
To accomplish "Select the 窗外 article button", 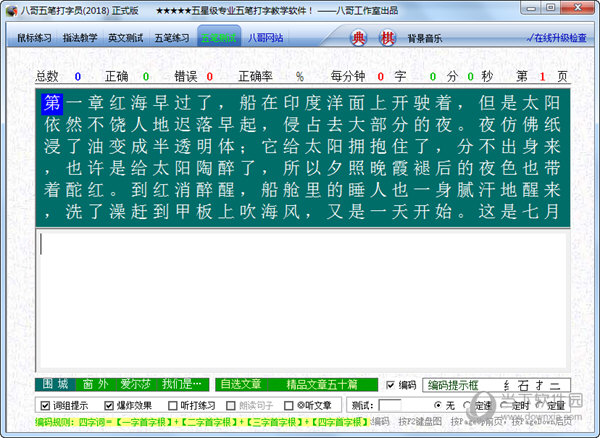I will 96,384.
